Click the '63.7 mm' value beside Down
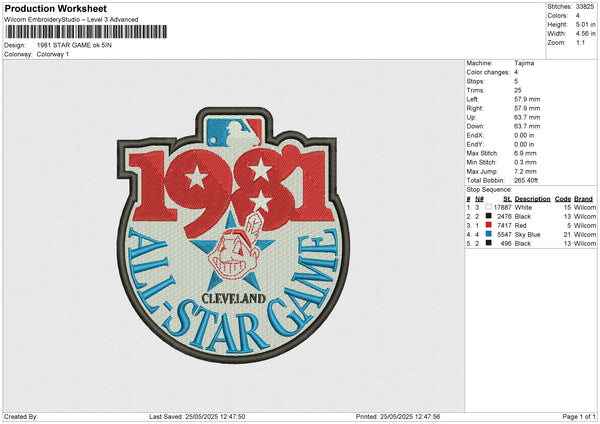Viewport: 600px width, 424px height. (x=527, y=126)
